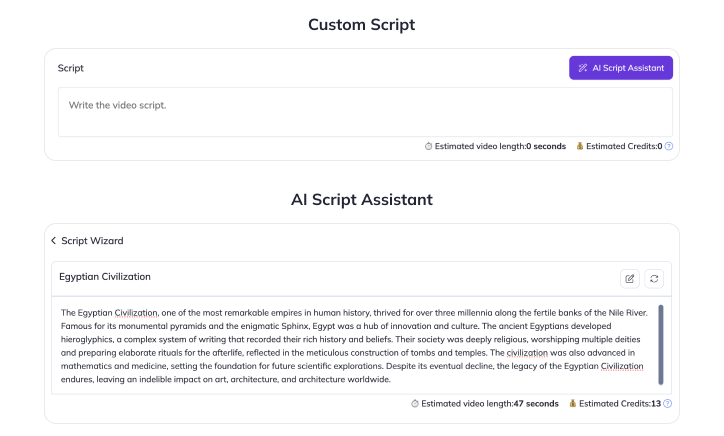This screenshot has height=436, width=724.
Task: Click inside the generated Egyptian script paragraph
Action: (350, 345)
